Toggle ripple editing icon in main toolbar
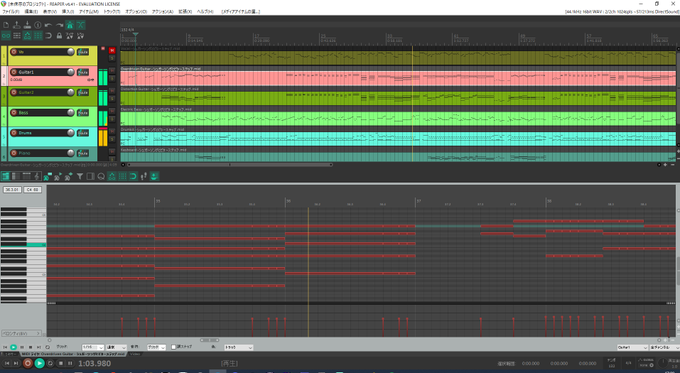 [x=16, y=36]
